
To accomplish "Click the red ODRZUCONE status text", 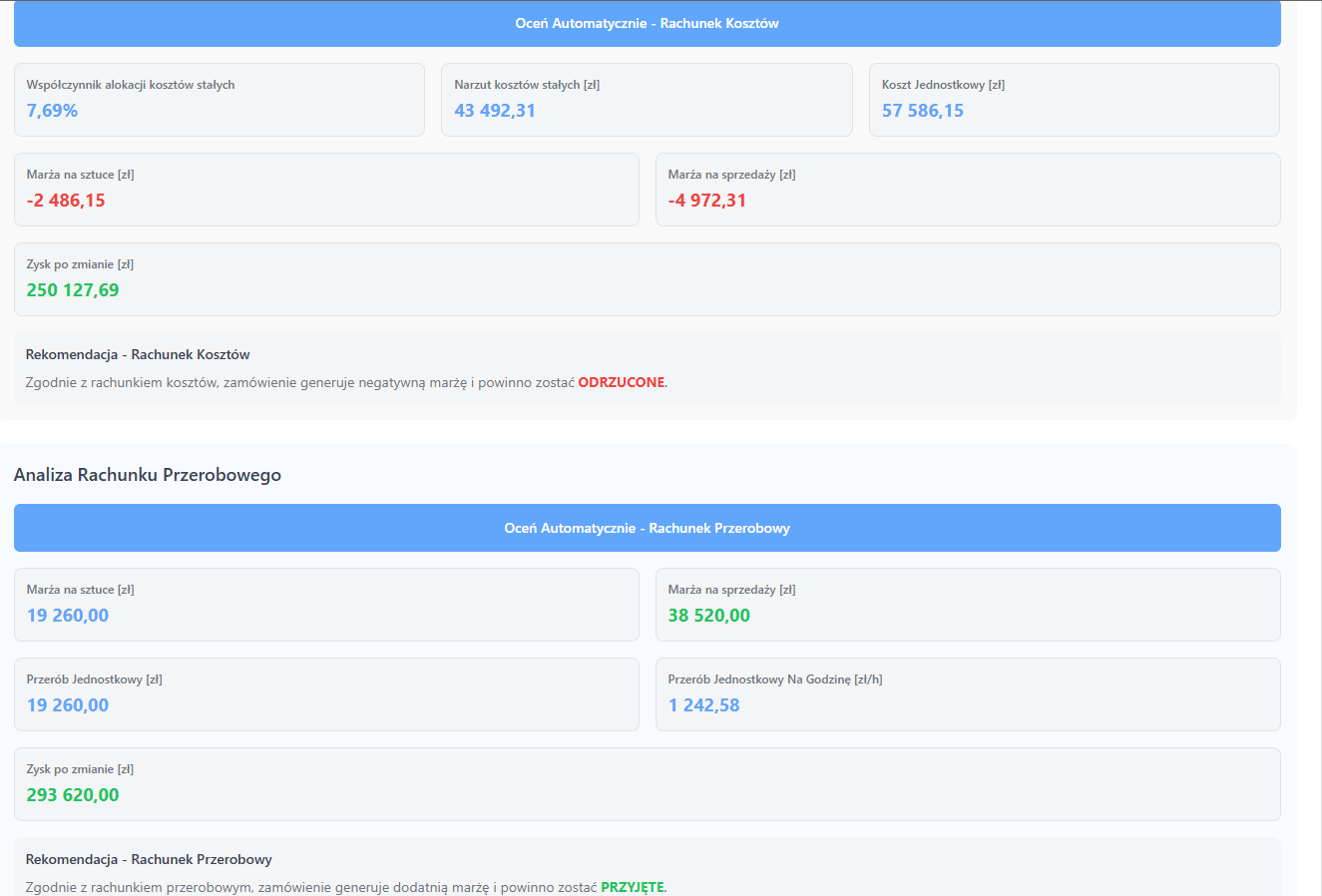I will click(x=621, y=382).
